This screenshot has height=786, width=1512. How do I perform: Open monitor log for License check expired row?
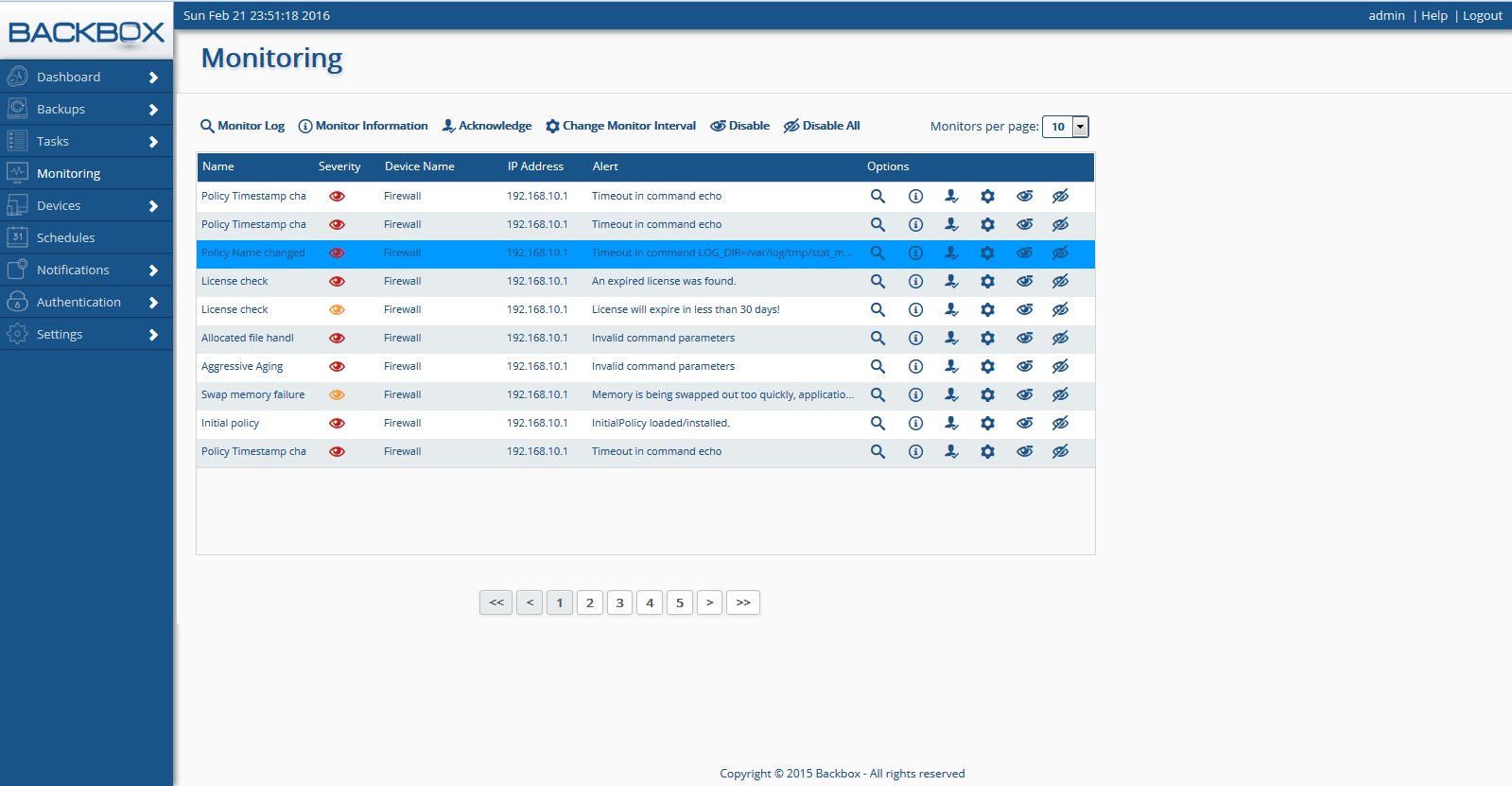coord(878,282)
